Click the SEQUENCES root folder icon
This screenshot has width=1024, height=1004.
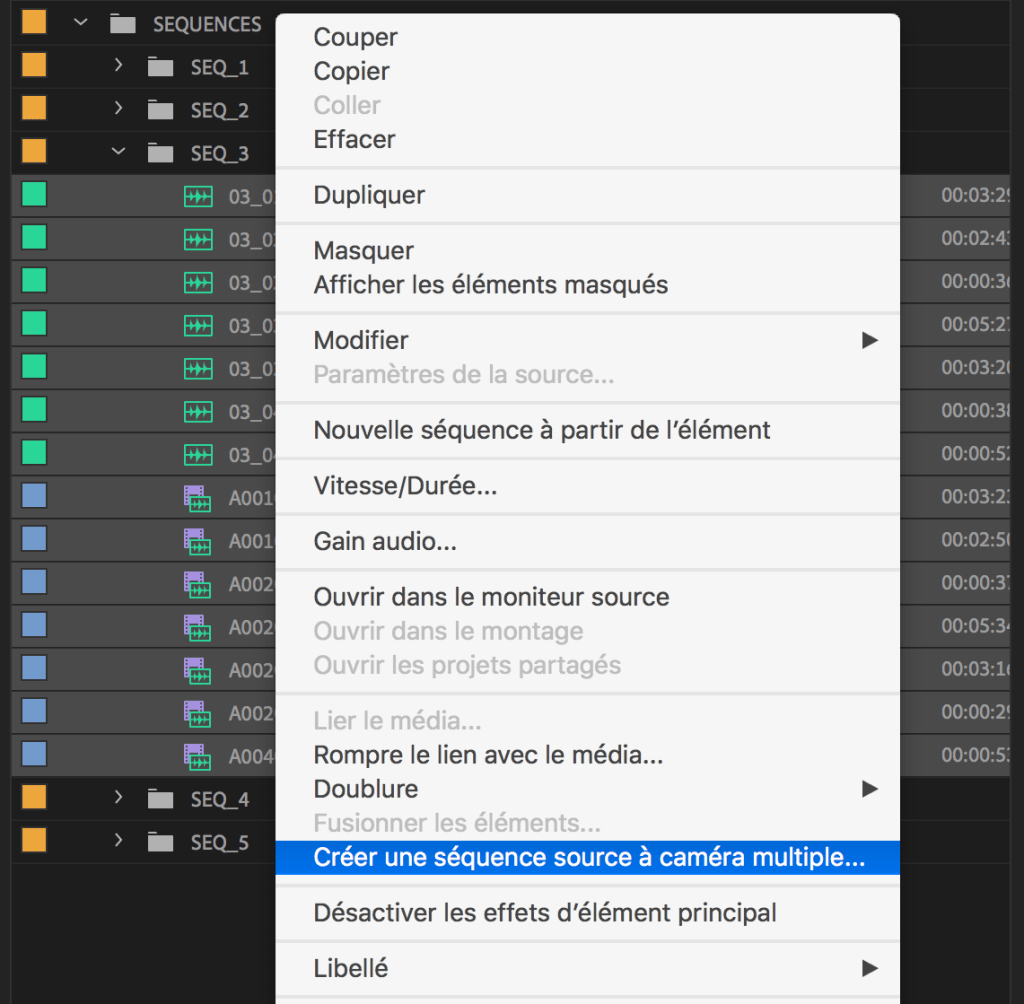122,23
